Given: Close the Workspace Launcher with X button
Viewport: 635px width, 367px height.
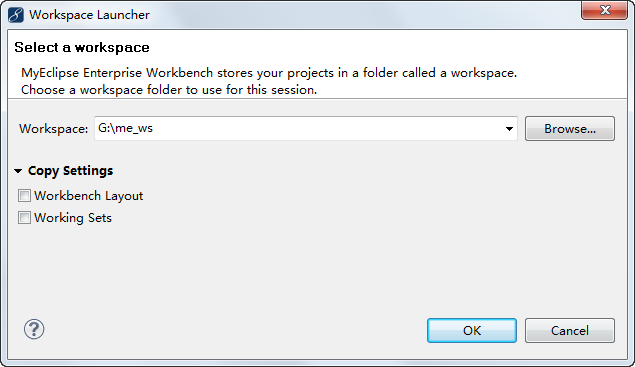Looking at the screenshot, I should [605, 10].
